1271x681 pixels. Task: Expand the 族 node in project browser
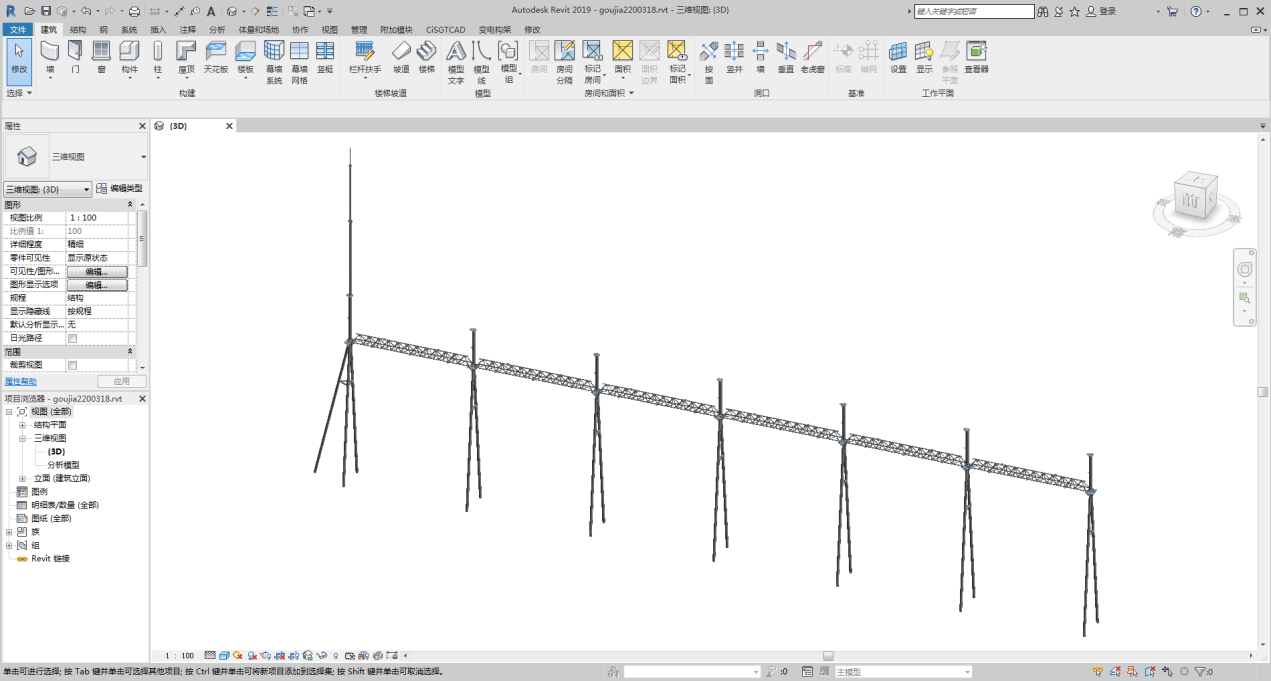click(9, 532)
